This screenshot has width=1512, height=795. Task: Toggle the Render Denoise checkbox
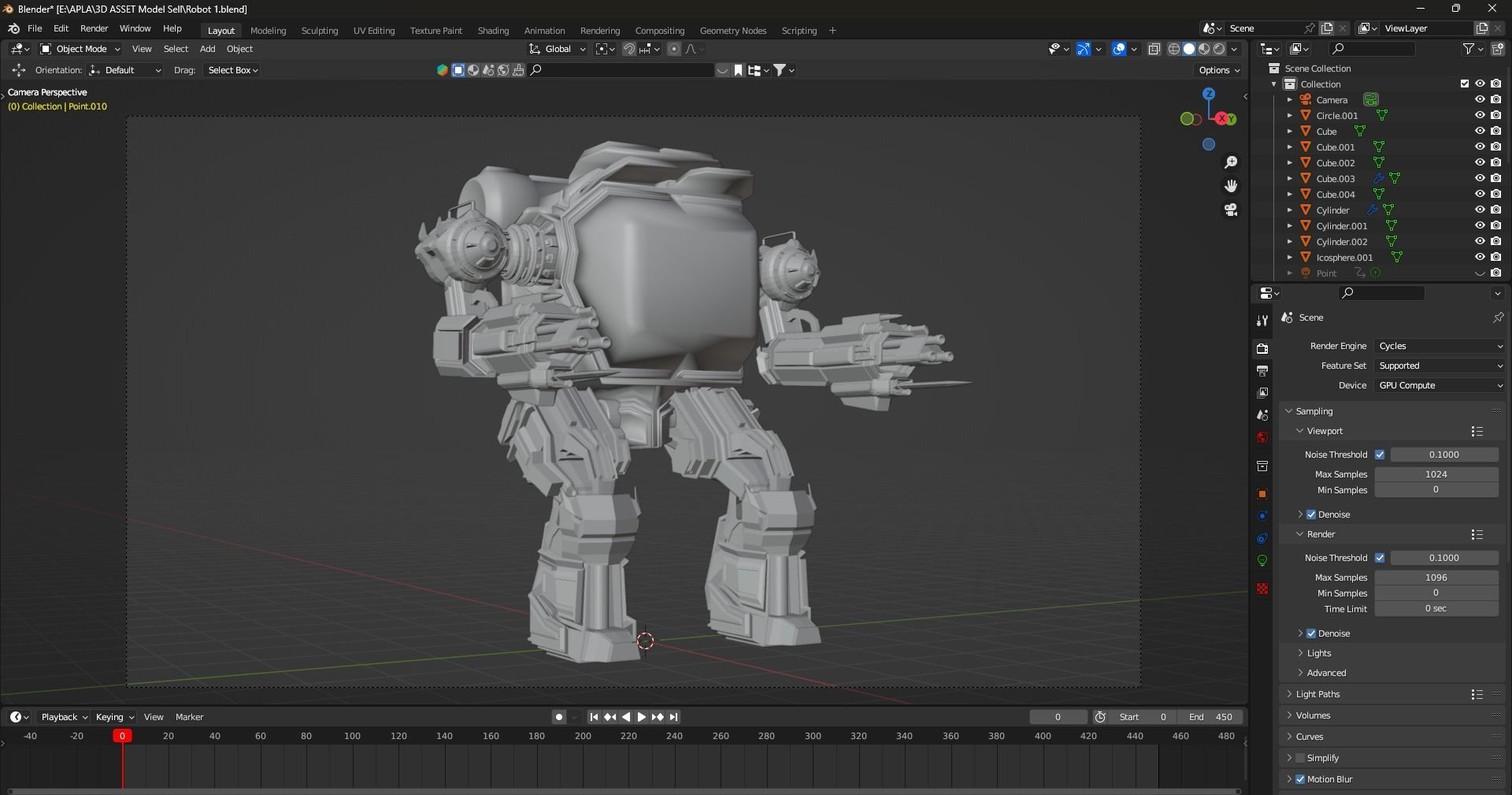(x=1311, y=633)
